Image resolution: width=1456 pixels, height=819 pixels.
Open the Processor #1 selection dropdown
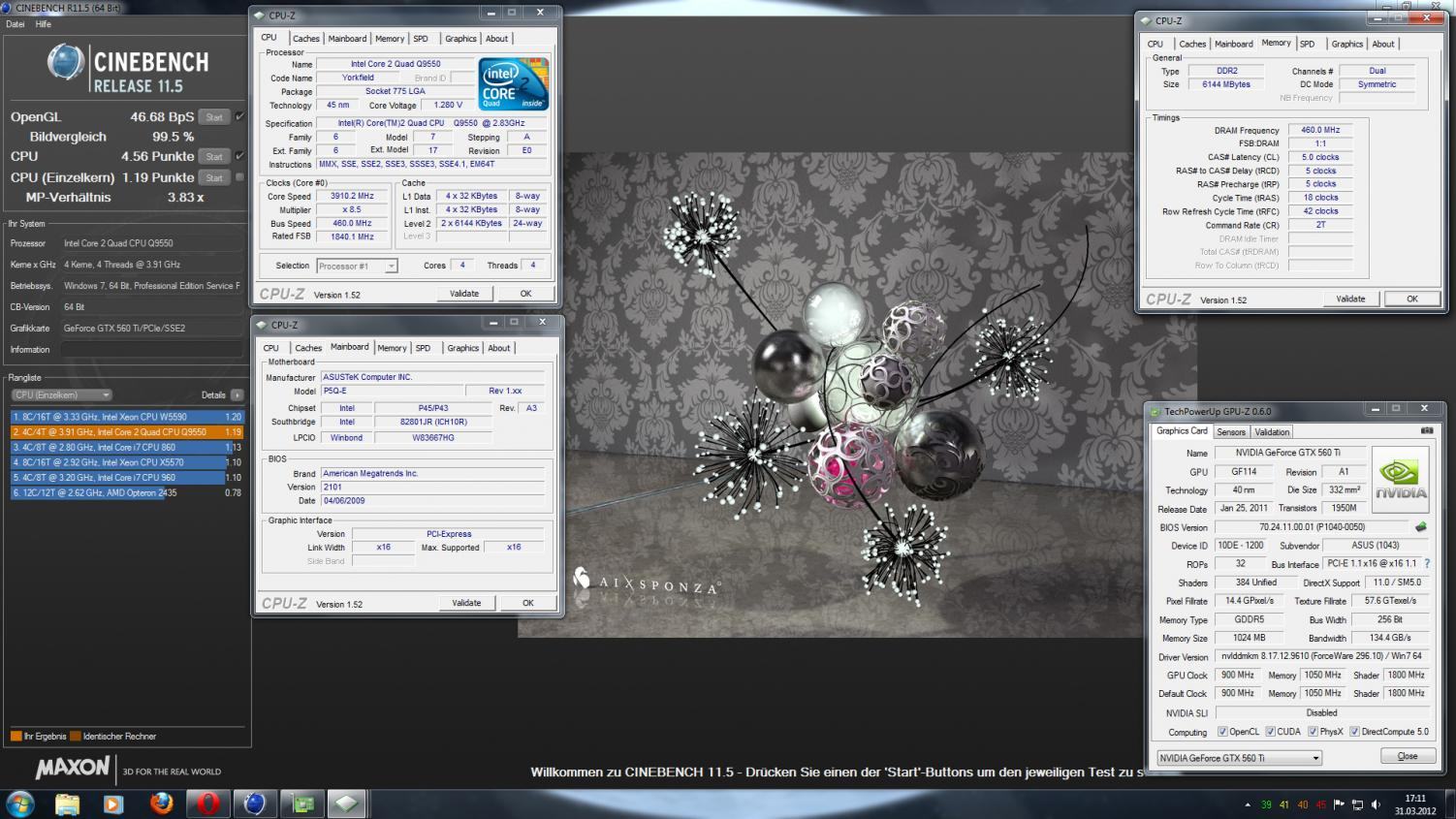point(357,266)
